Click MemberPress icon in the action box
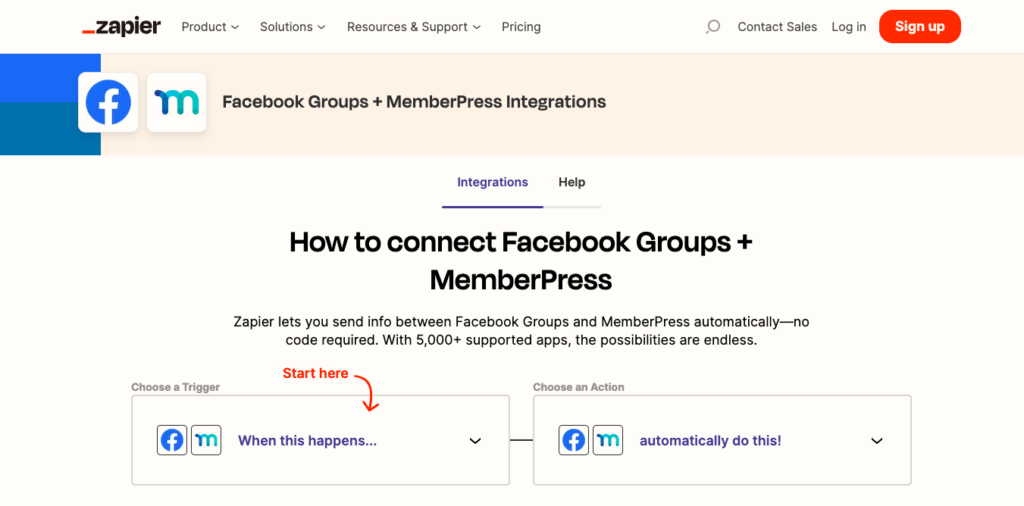 (x=607, y=441)
